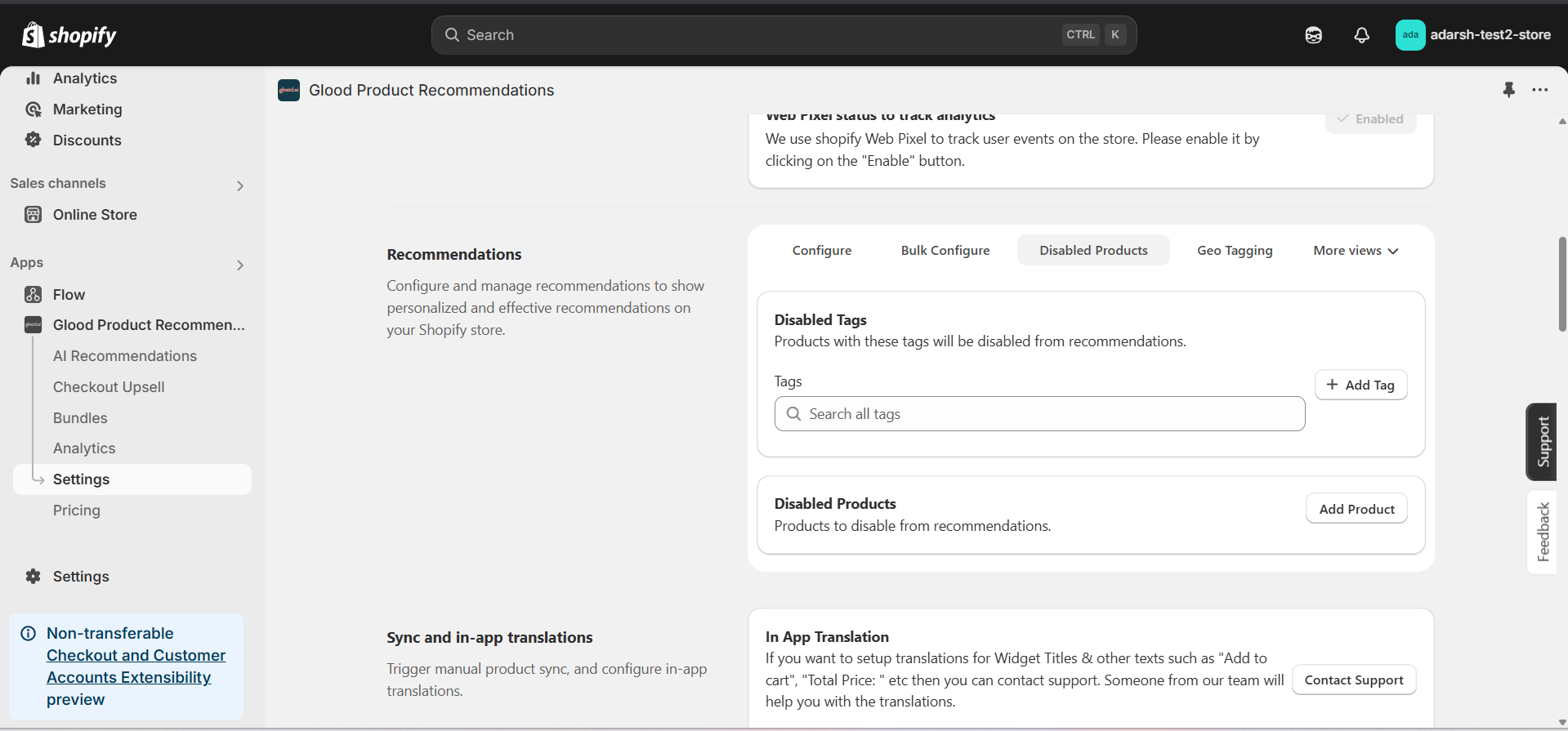Open AI Recommendations in sidebar

tap(125, 356)
